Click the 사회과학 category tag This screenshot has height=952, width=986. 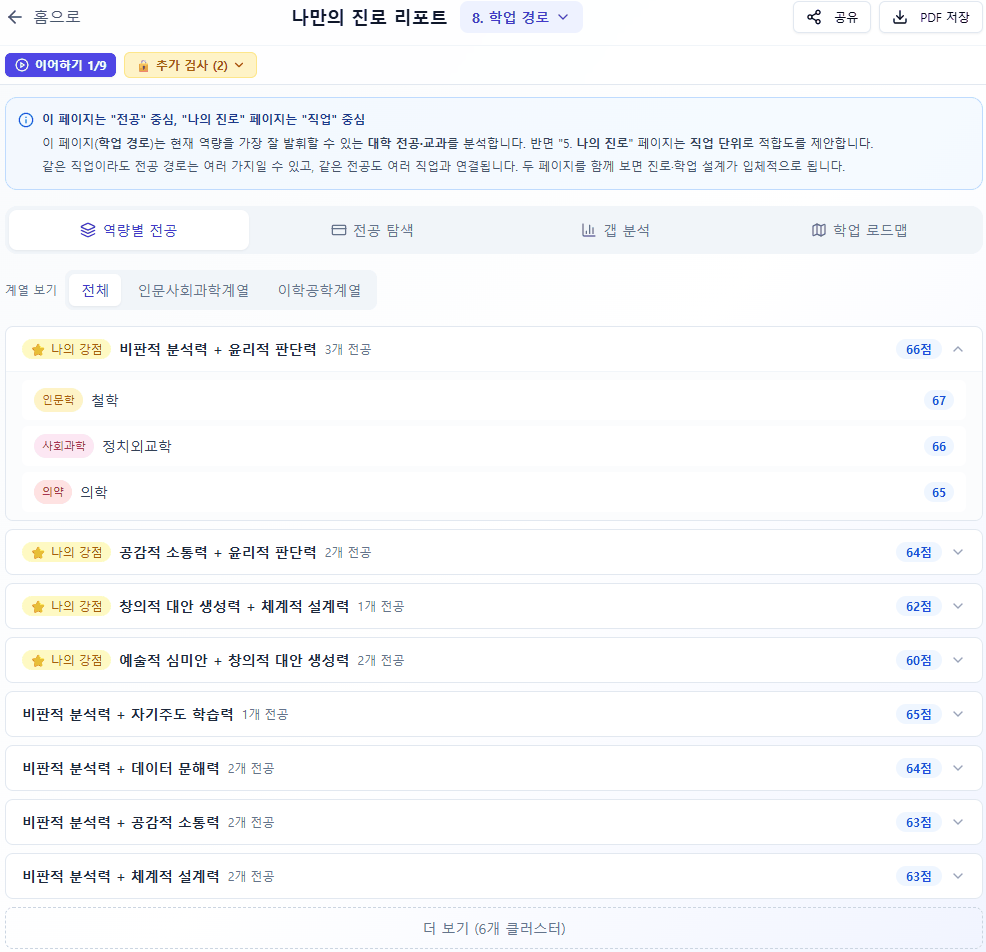(64, 446)
